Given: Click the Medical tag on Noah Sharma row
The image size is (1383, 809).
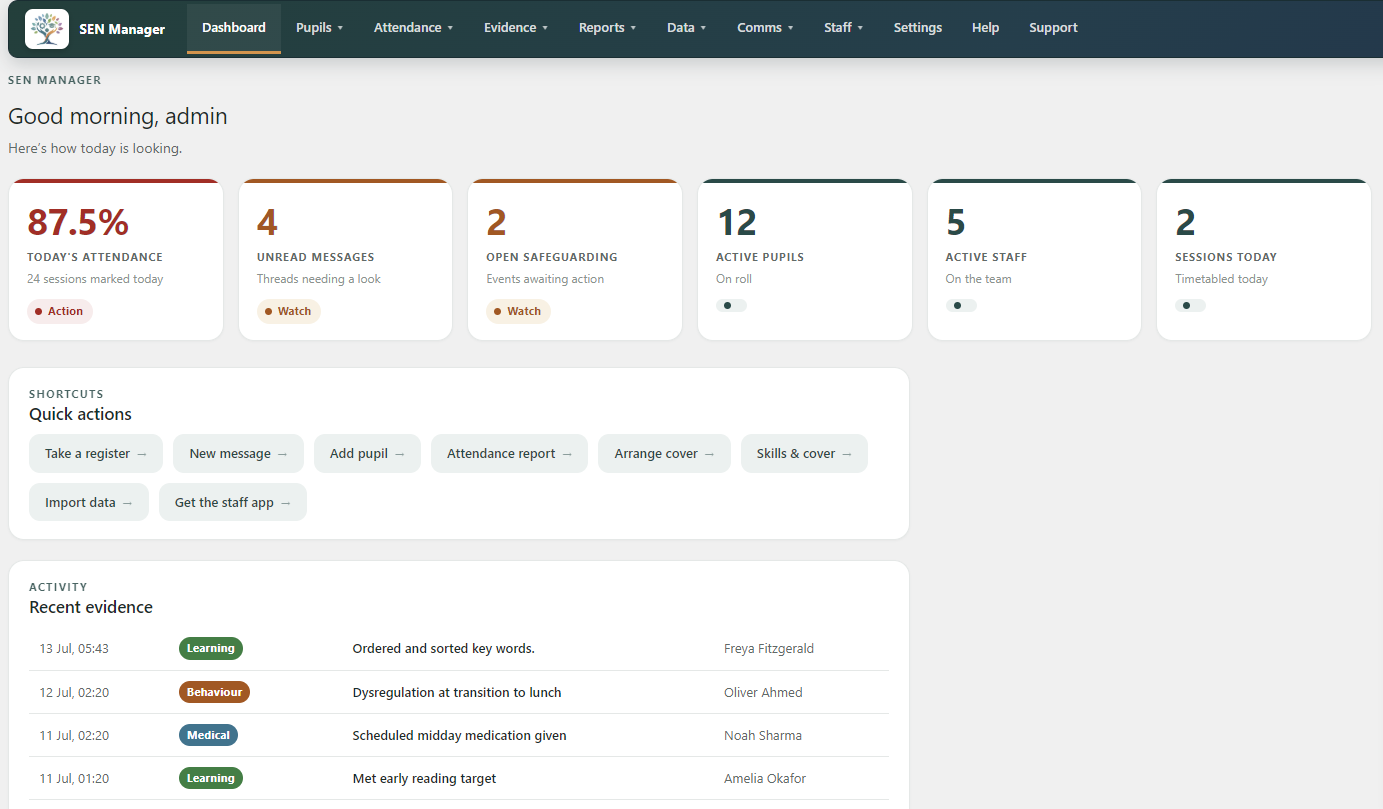Looking at the screenshot, I should pyautogui.click(x=208, y=735).
